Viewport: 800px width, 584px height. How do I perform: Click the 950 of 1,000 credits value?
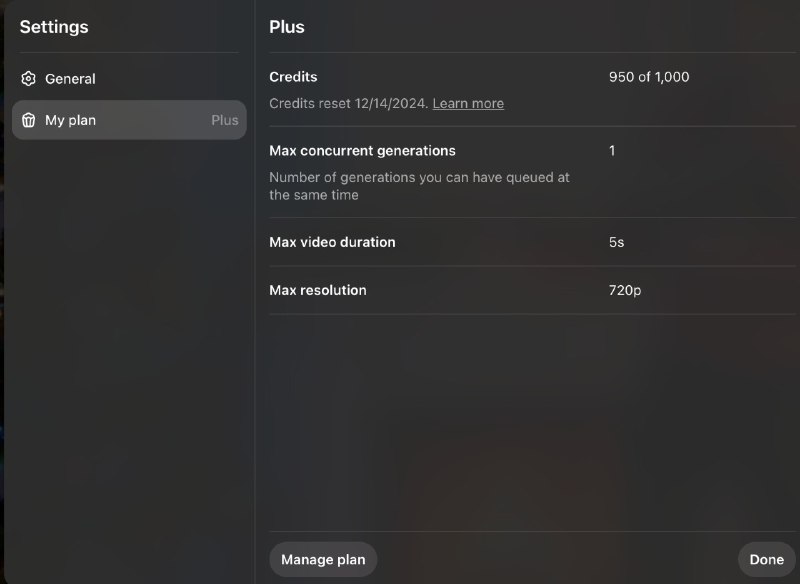(x=648, y=77)
